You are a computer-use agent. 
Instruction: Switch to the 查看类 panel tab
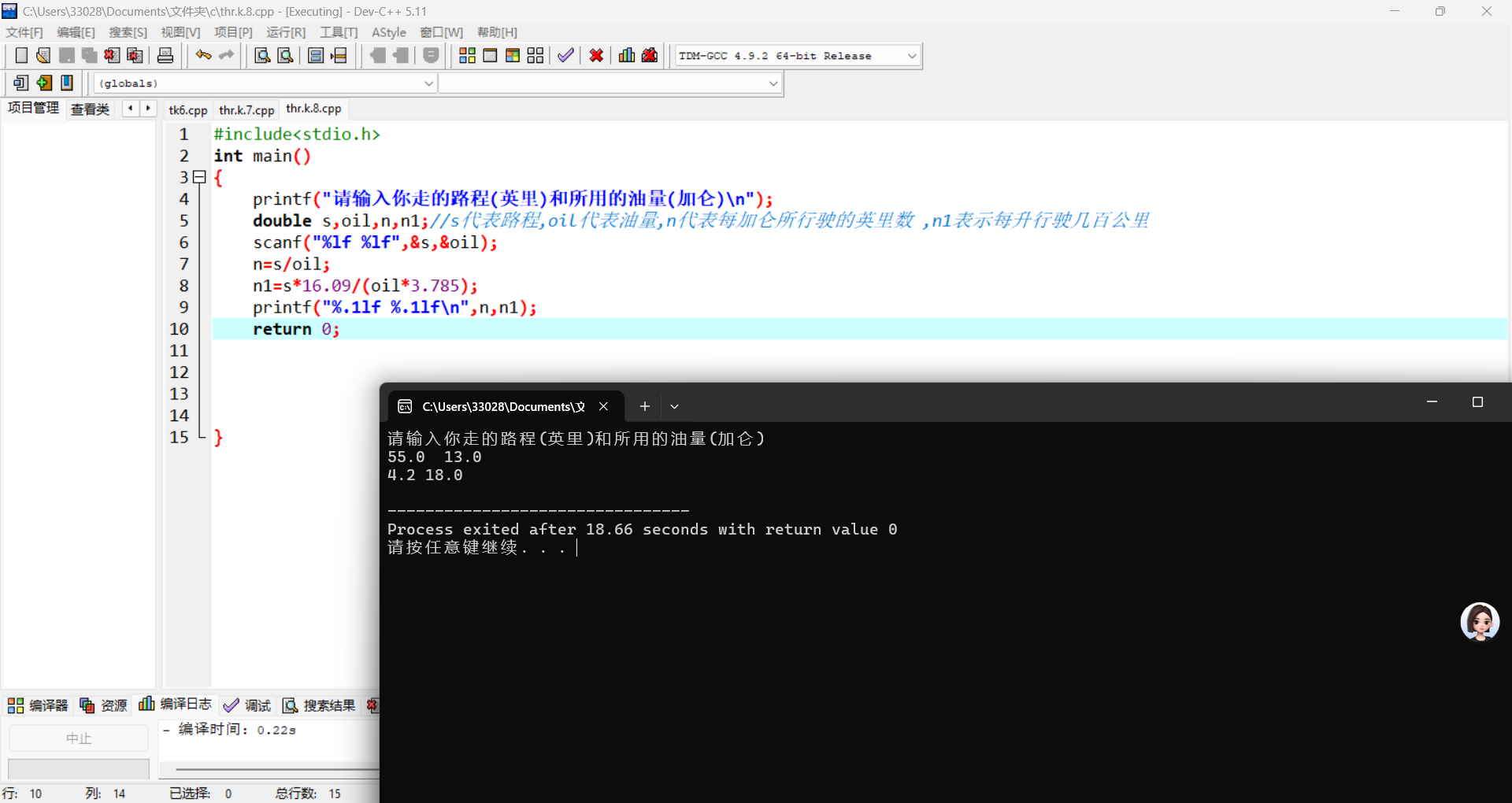(x=90, y=109)
